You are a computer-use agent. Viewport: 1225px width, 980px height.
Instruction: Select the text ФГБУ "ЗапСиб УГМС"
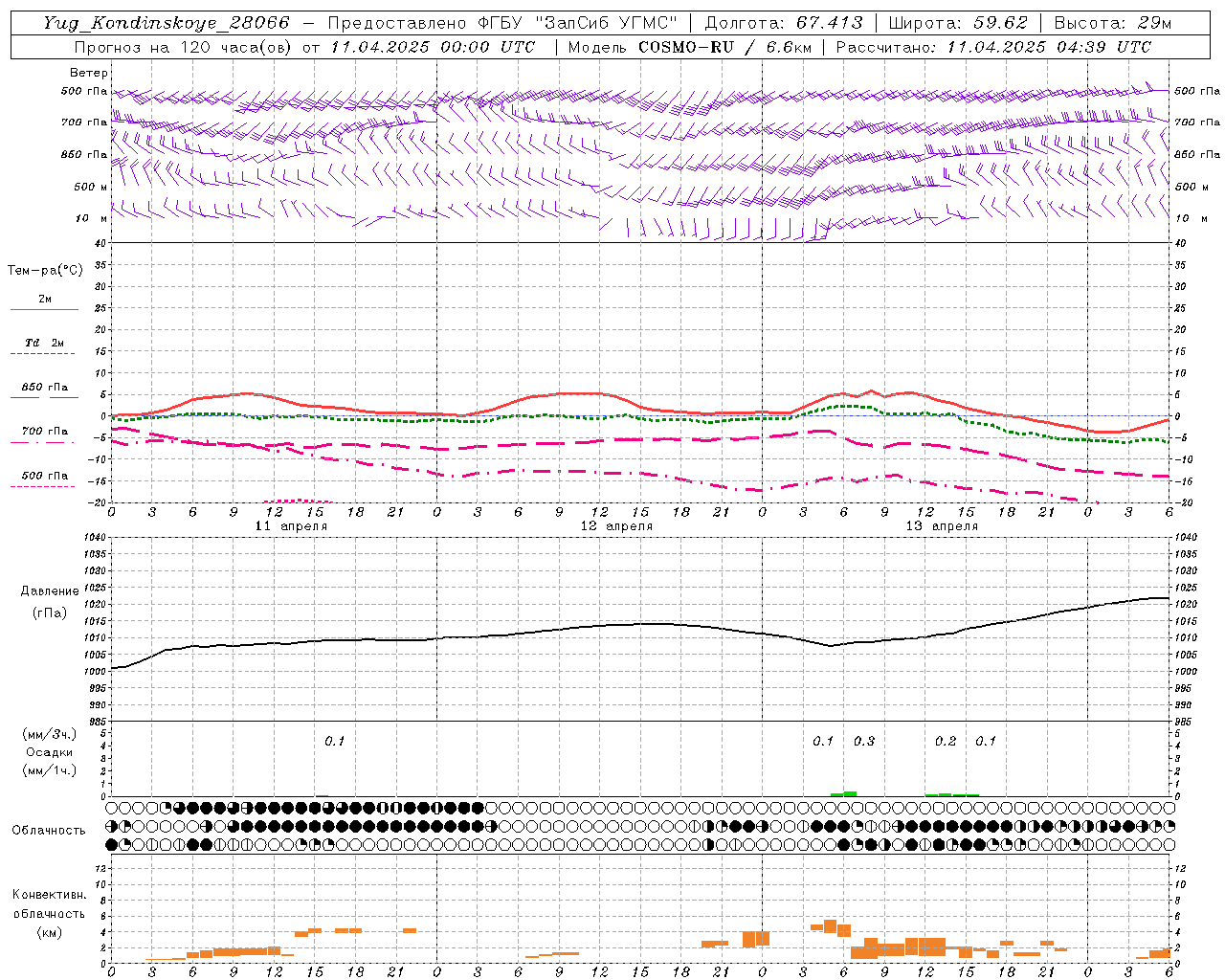click(577, 23)
